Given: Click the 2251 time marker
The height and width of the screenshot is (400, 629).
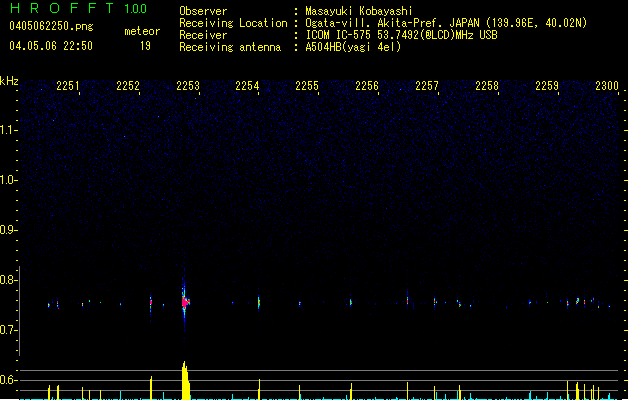Looking at the screenshot, I should (68, 87).
